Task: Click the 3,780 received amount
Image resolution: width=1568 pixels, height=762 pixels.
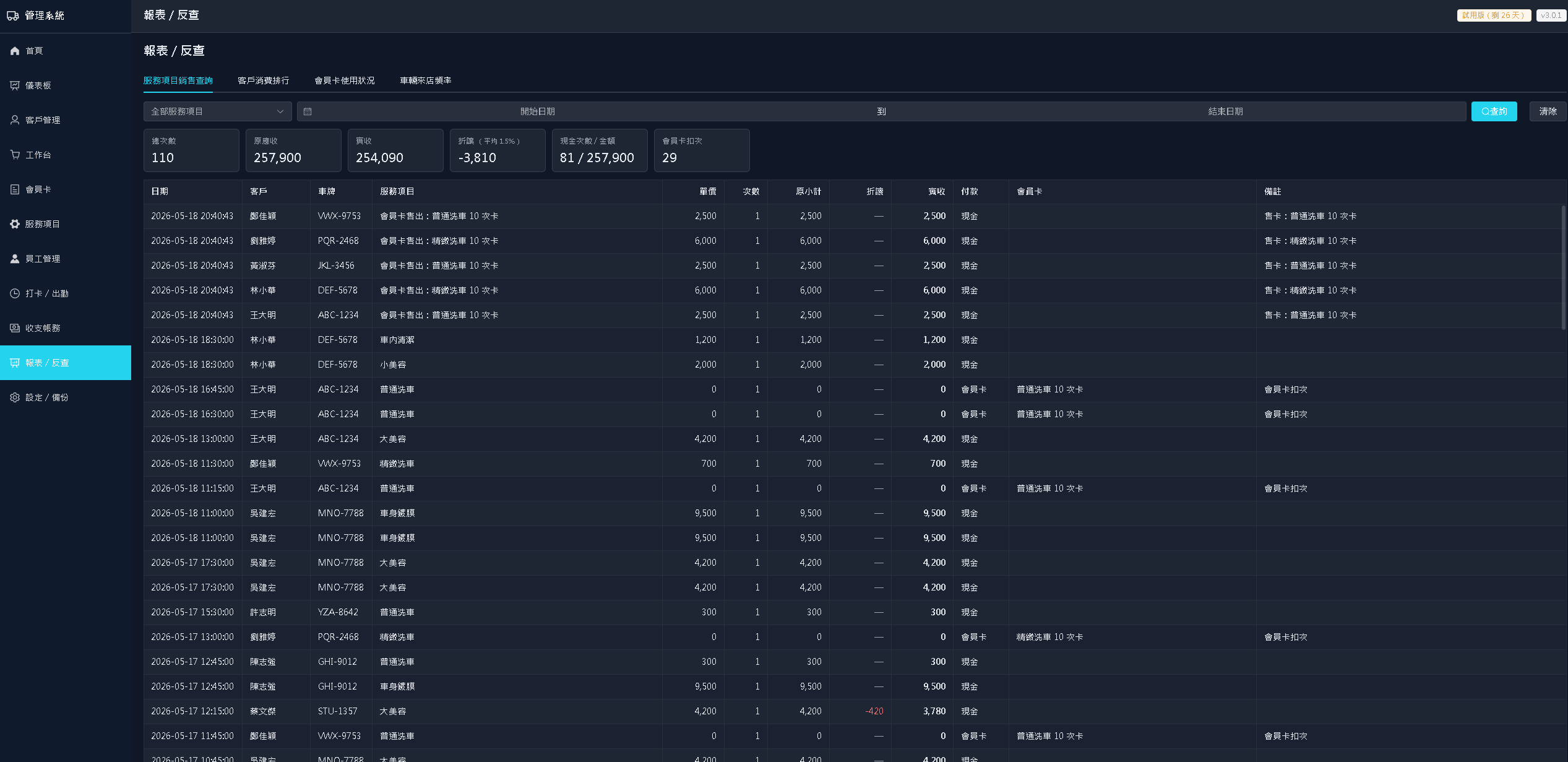Action: coord(934,712)
